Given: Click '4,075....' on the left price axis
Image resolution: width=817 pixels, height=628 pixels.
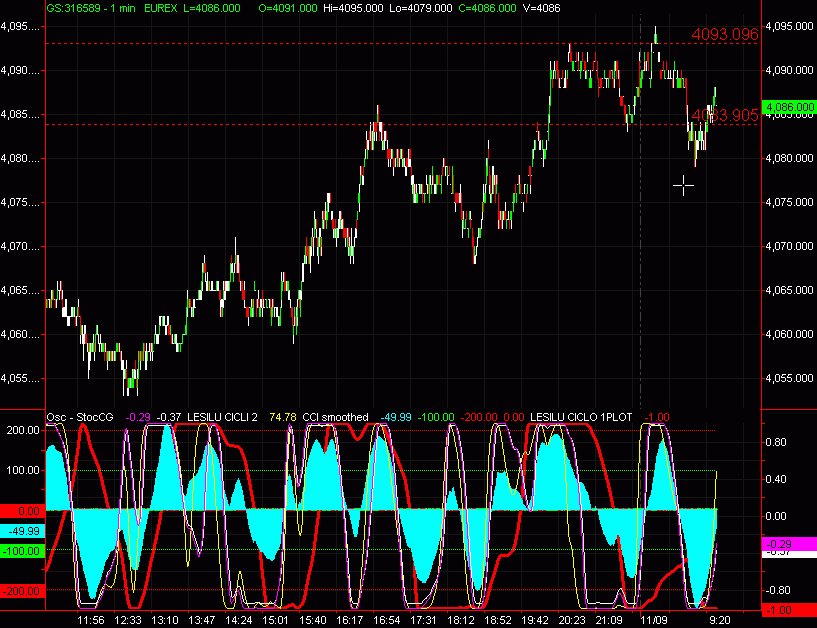Looking at the screenshot, I should click(x=20, y=203).
